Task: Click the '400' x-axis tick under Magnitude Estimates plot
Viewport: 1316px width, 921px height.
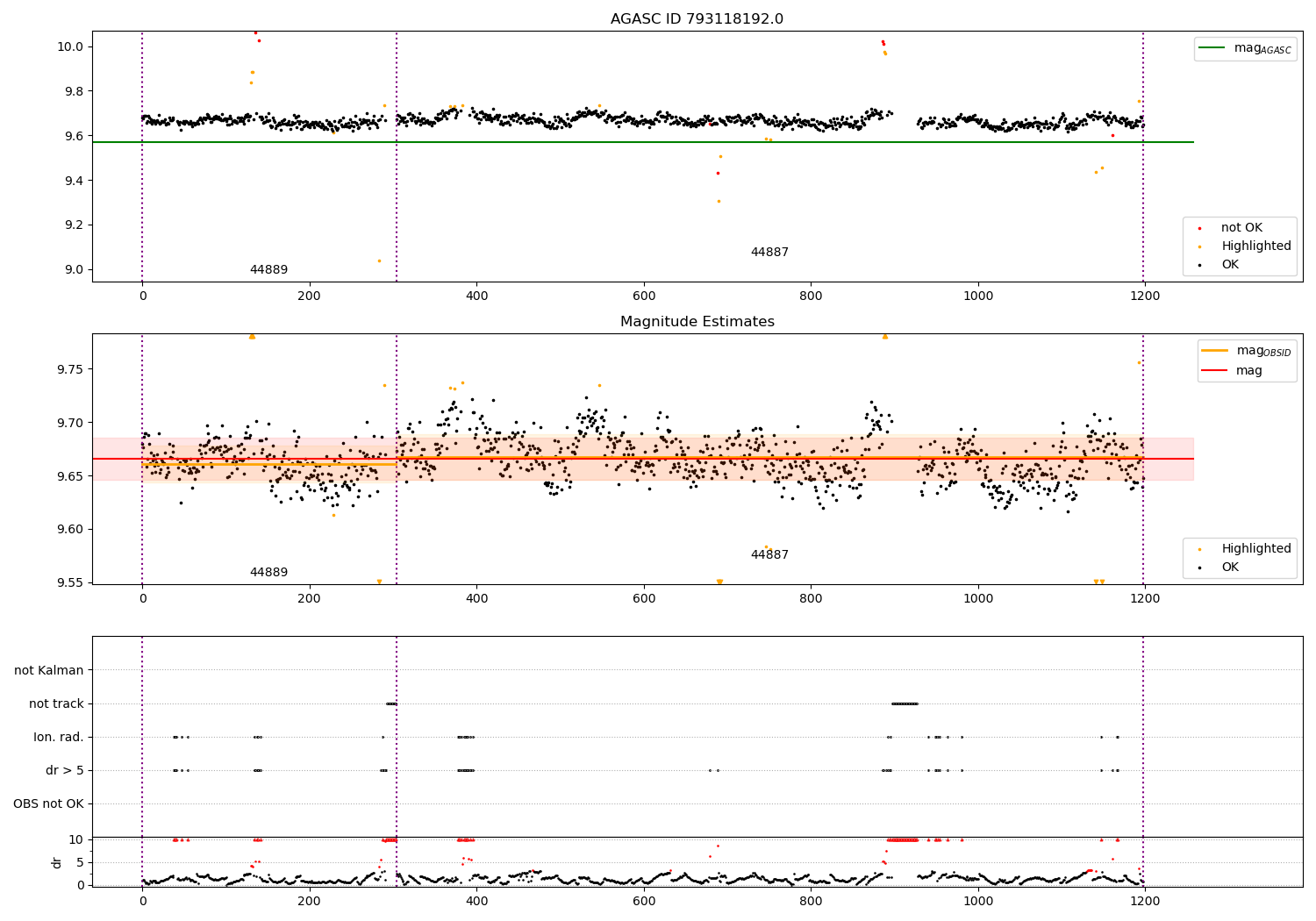Action: click(476, 599)
